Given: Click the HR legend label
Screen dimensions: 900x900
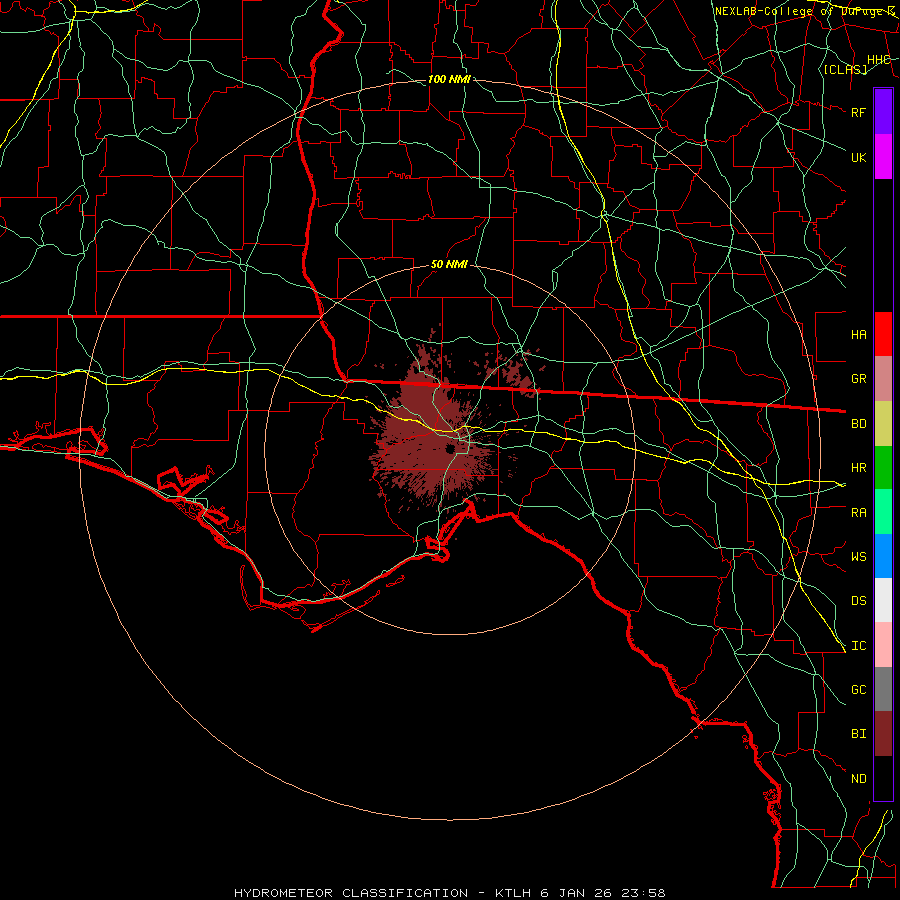Looking at the screenshot, I should [859, 468].
